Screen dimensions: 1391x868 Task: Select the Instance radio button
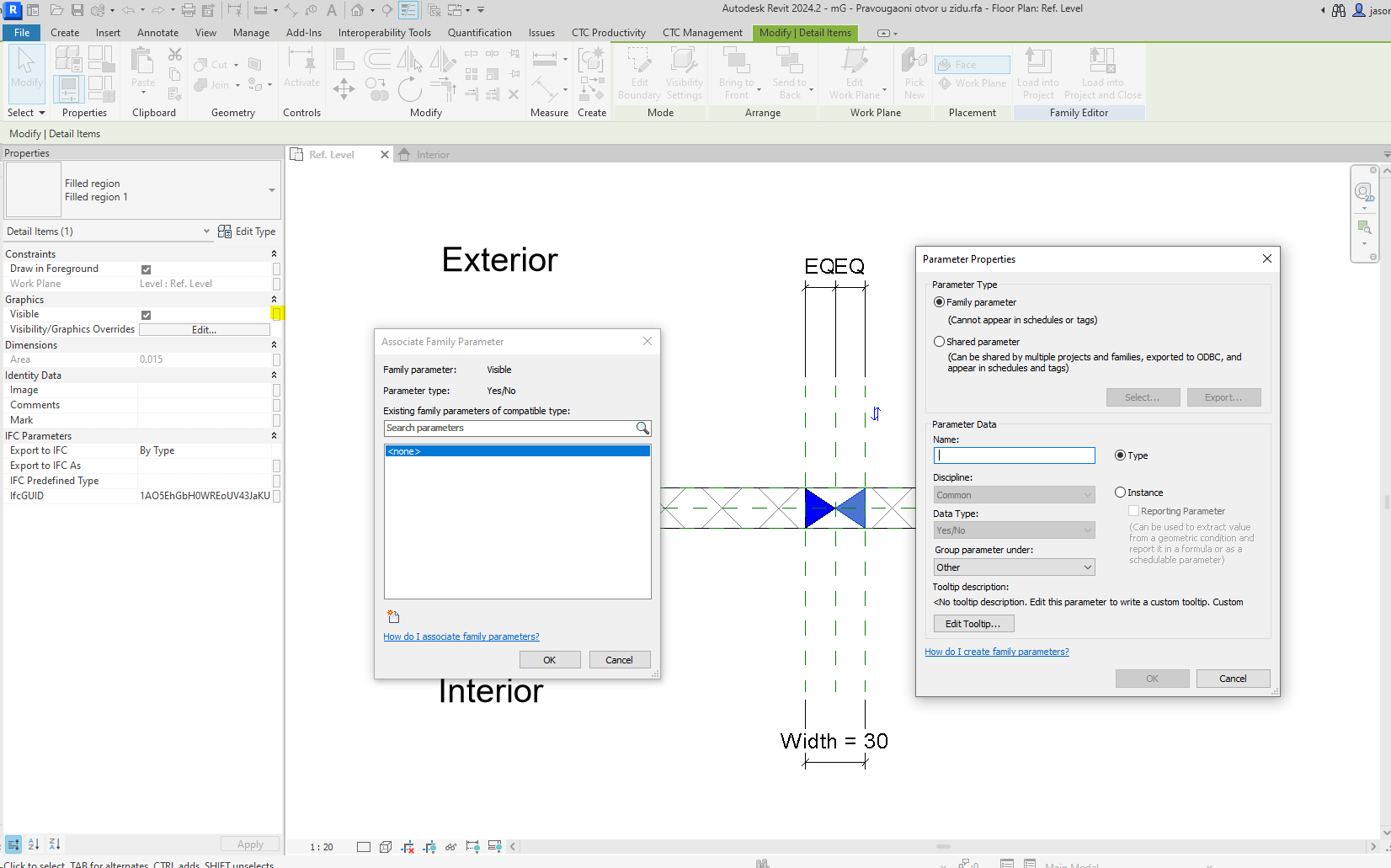coord(1120,492)
